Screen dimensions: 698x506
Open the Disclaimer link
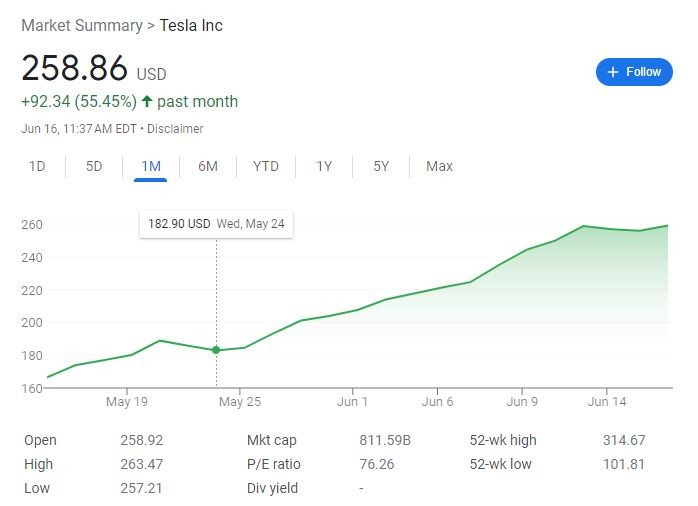click(176, 129)
